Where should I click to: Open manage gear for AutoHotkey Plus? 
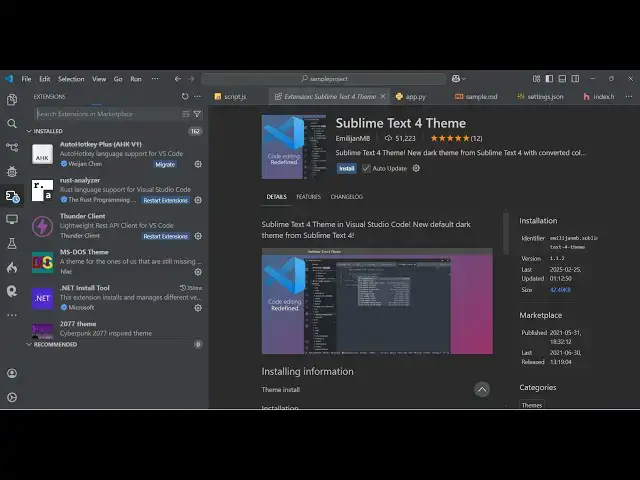click(x=198, y=164)
